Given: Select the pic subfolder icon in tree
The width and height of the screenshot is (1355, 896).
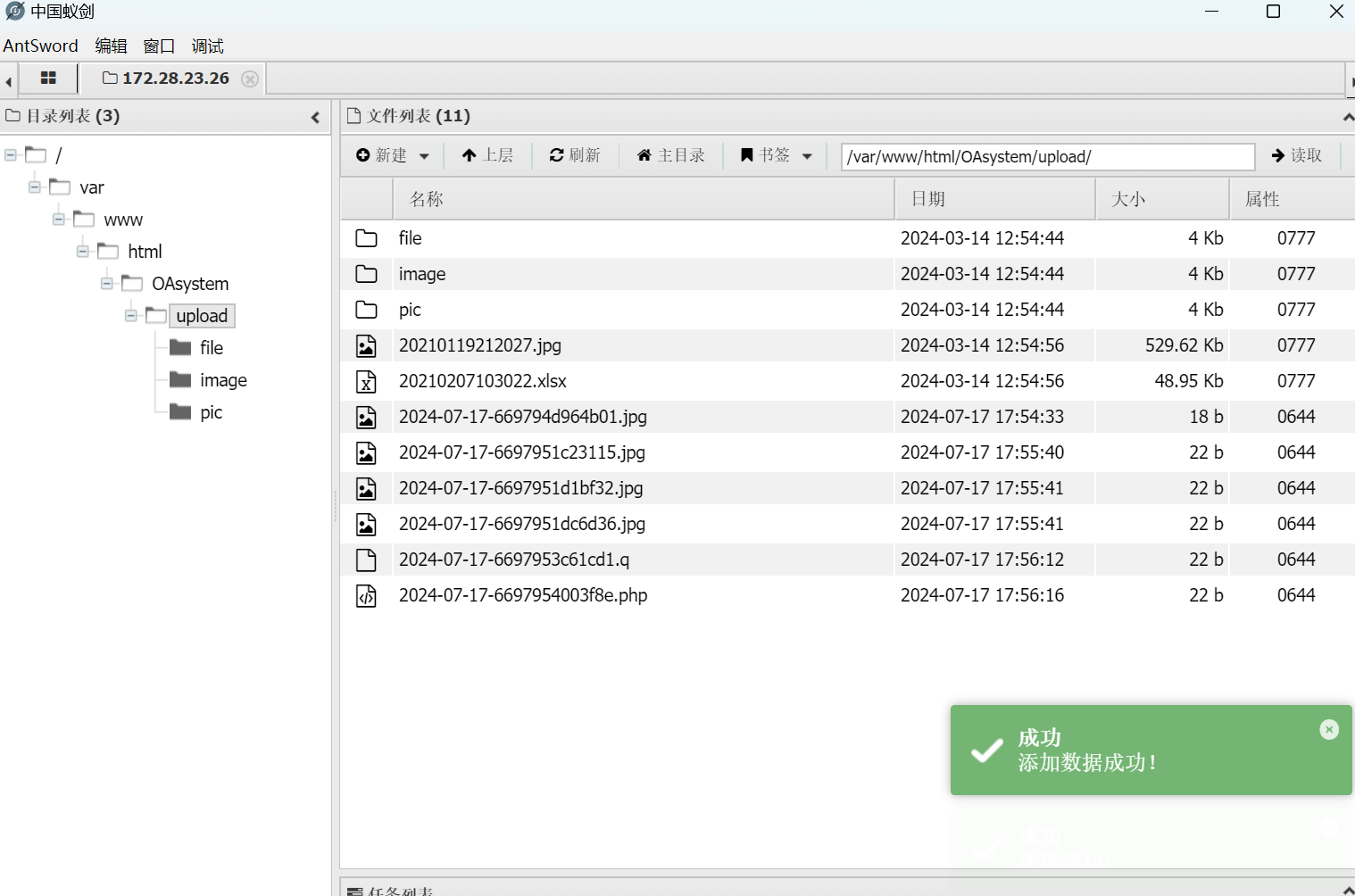Looking at the screenshot, I should [x=180, y=411].
